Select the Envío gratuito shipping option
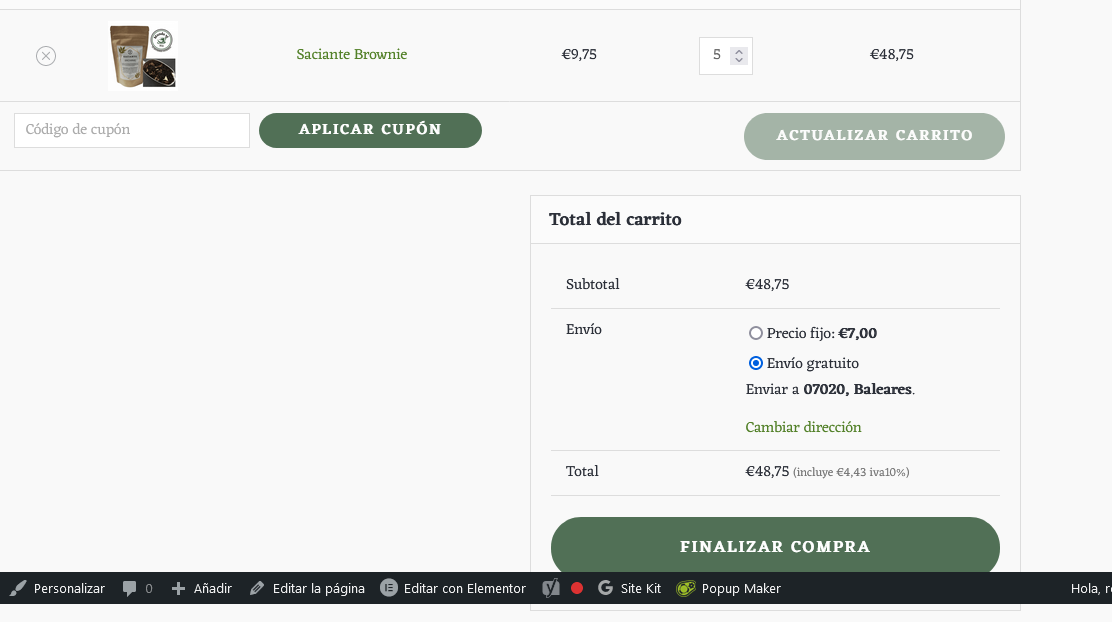Image resolution: width=1112 pixels, height=622 pixels. coord(756,363)
